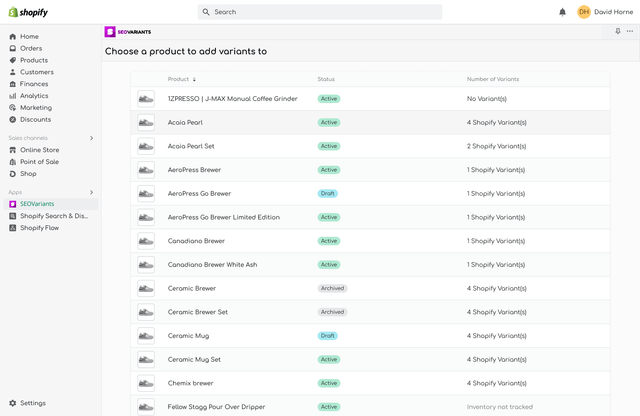The image size is (640, 416).
Task: Click the Fellow Stagg Pour Over Dripper thumbnail
Action: pyautogui.click(x=146, y=407)
